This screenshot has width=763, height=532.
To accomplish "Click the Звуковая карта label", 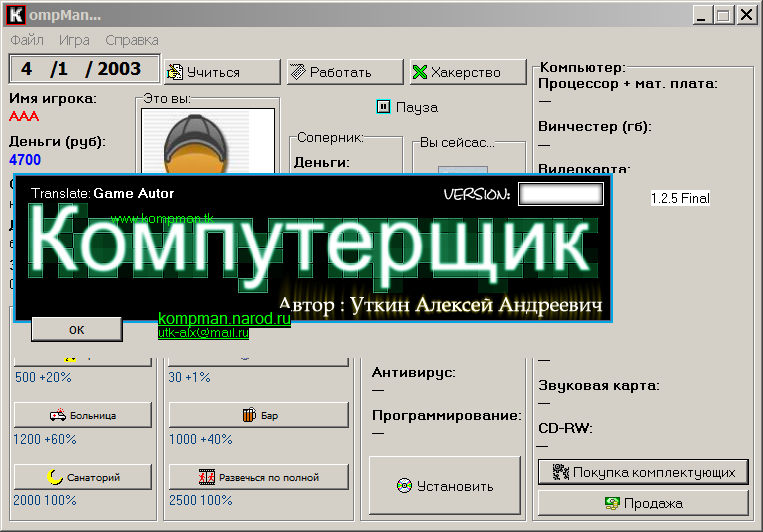I will click(599, 385).
